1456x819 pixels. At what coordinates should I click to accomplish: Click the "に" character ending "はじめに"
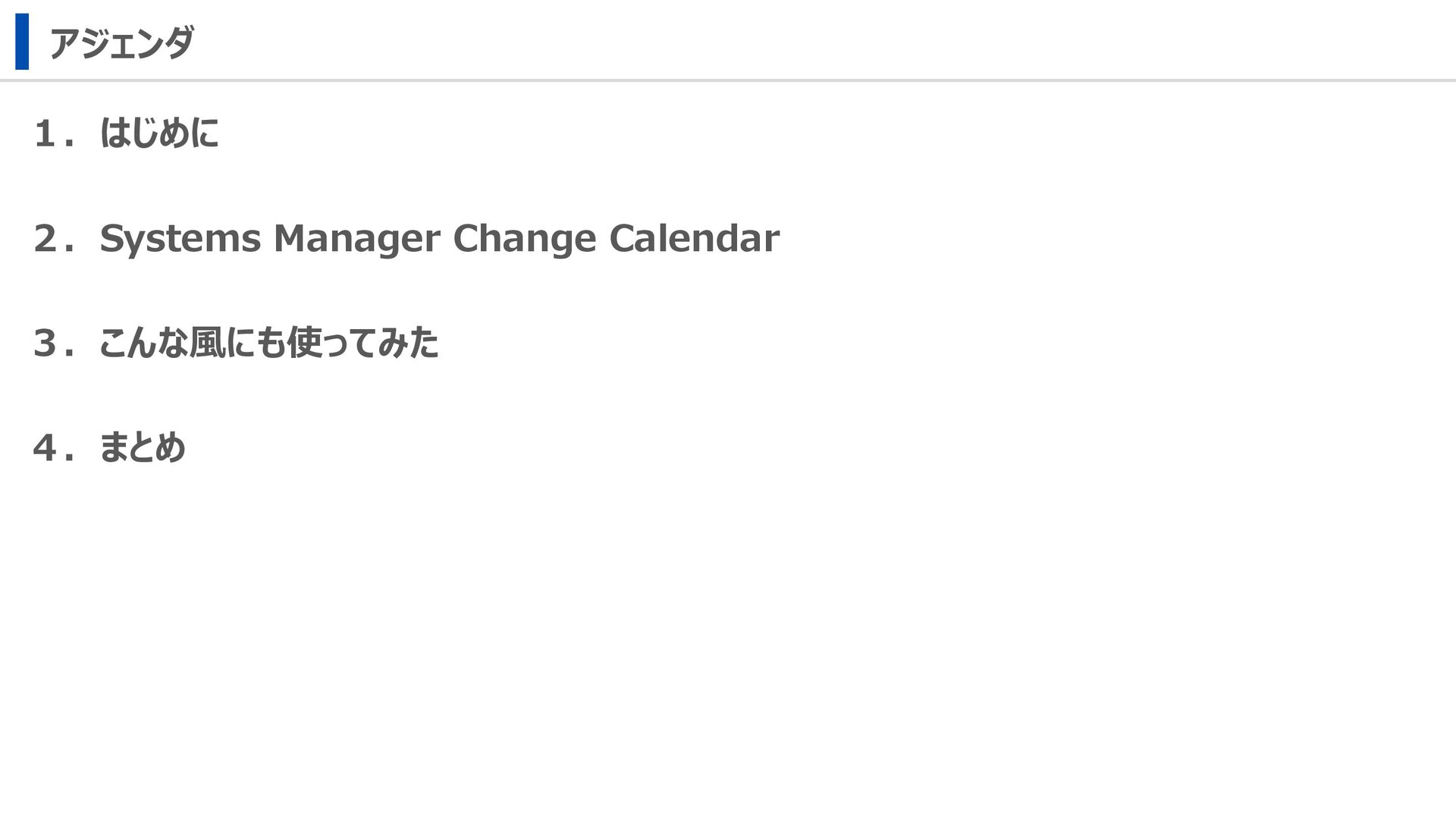pyautogui.click(x=204, y=133)
